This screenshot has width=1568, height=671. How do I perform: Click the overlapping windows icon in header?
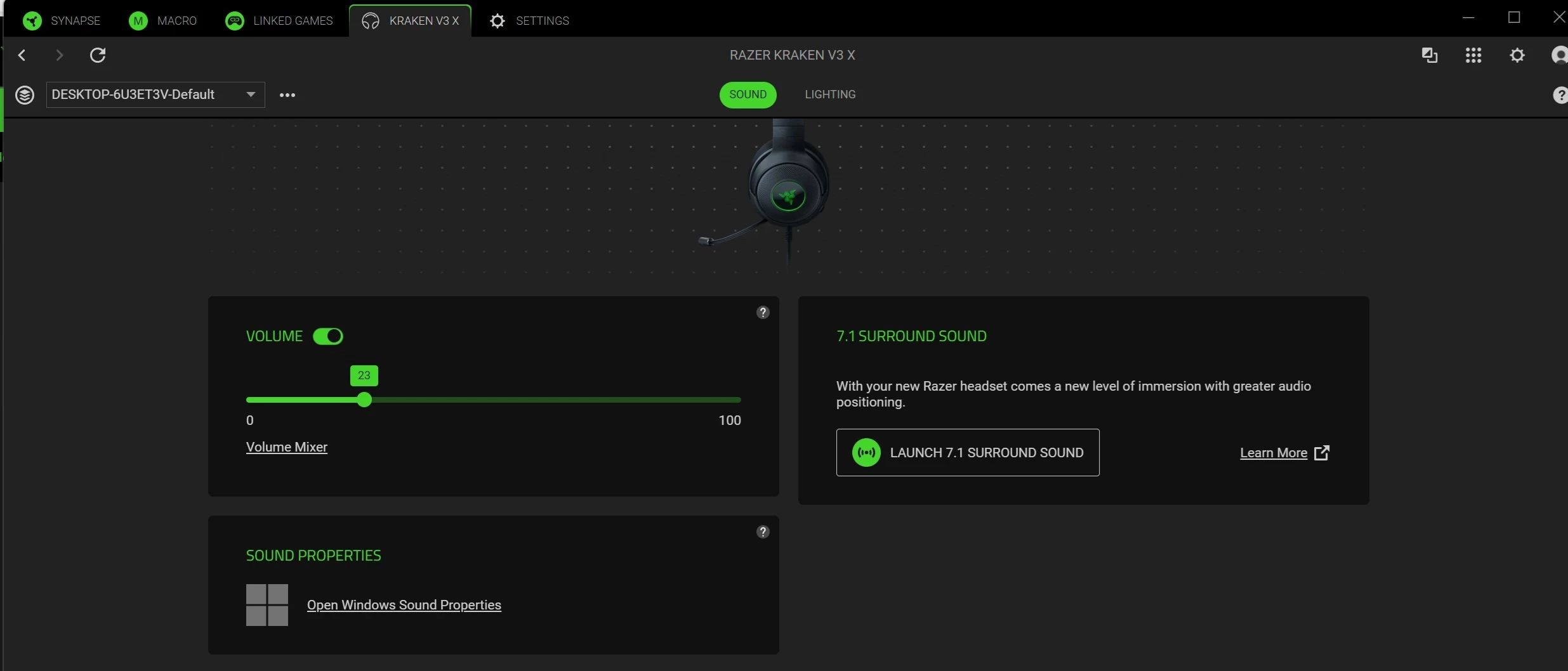pyautogui.click(x=1430, y=55)
